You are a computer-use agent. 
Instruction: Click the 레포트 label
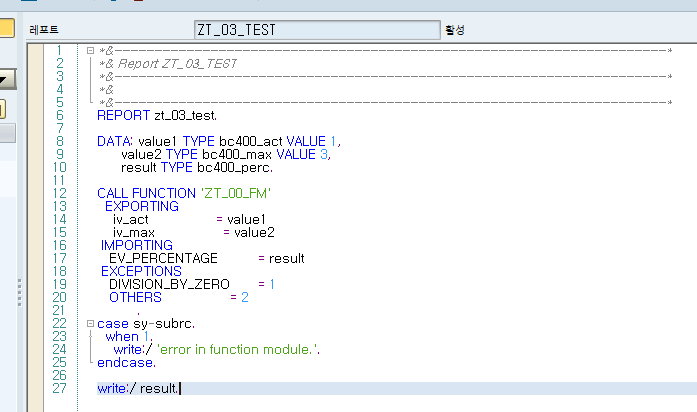pos(44,30)
